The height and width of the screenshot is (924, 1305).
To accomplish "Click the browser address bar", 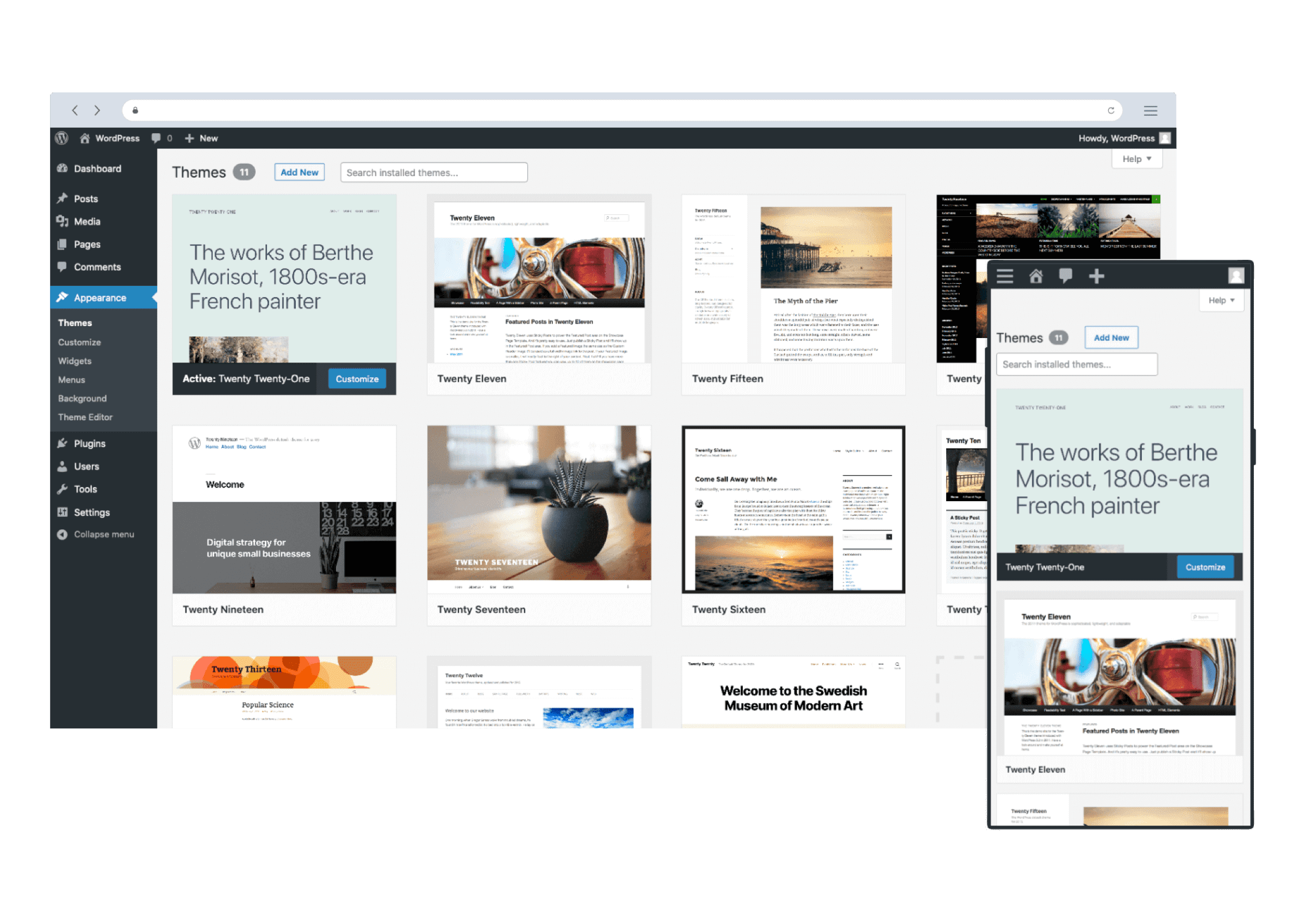I will pos(622,110).
